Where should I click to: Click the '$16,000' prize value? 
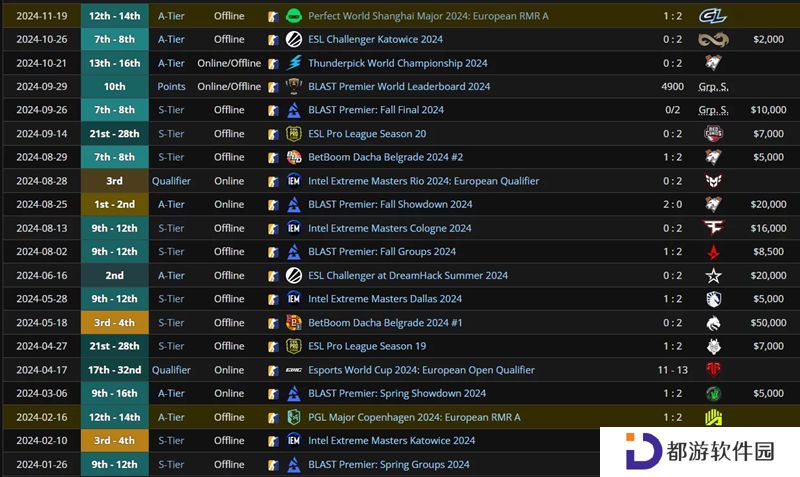(x=768, y=228)
